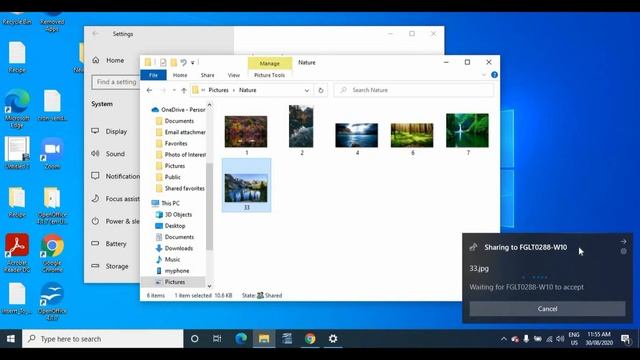The width and height of the screenshot is (640, 360).
Task: Select image thumbnail named 33
Action: point(247,186)
